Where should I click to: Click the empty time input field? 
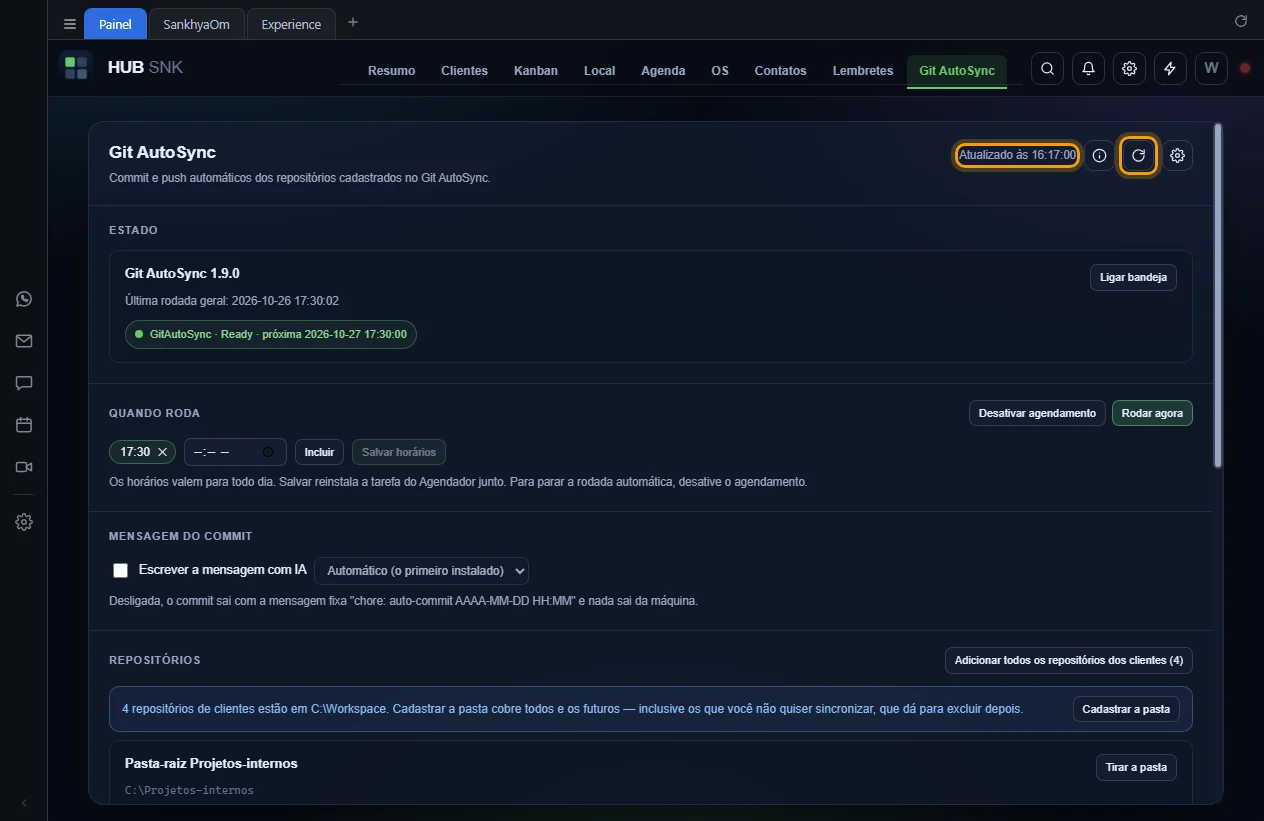tap(235, 452)
